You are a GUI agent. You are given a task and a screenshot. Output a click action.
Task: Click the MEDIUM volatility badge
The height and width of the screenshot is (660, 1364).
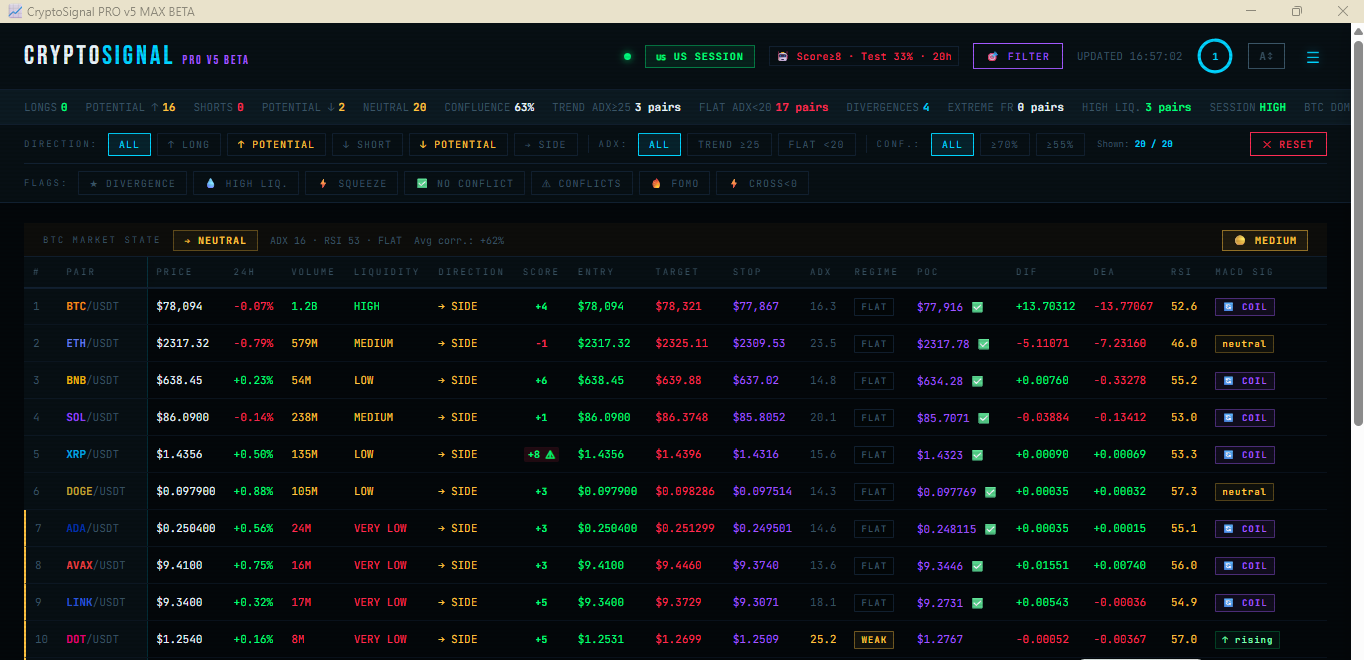point(1264,241)
